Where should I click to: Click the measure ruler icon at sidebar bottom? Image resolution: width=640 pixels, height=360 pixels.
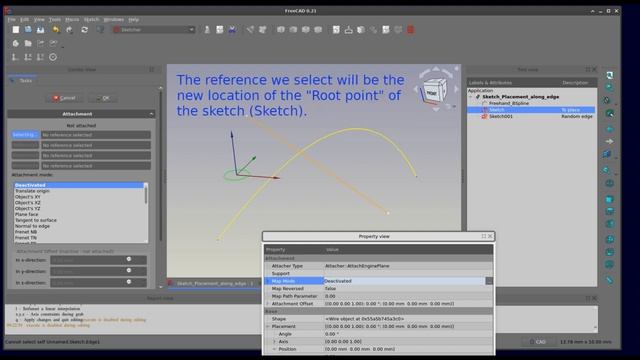click(609, 280)
